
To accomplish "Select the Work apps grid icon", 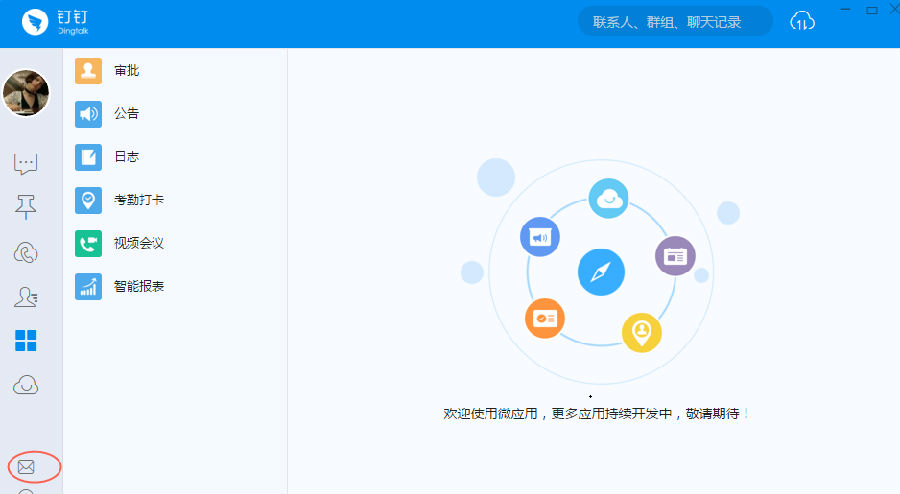I will click(25, 340).
